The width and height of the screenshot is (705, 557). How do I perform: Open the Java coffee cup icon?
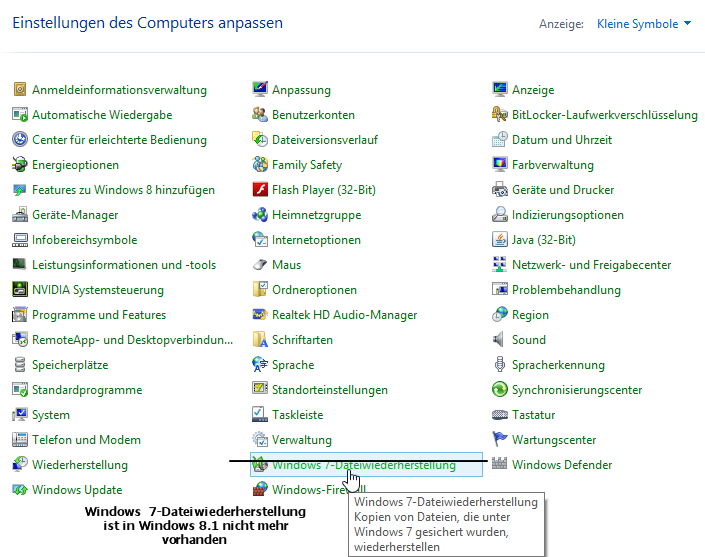(500, 240)
